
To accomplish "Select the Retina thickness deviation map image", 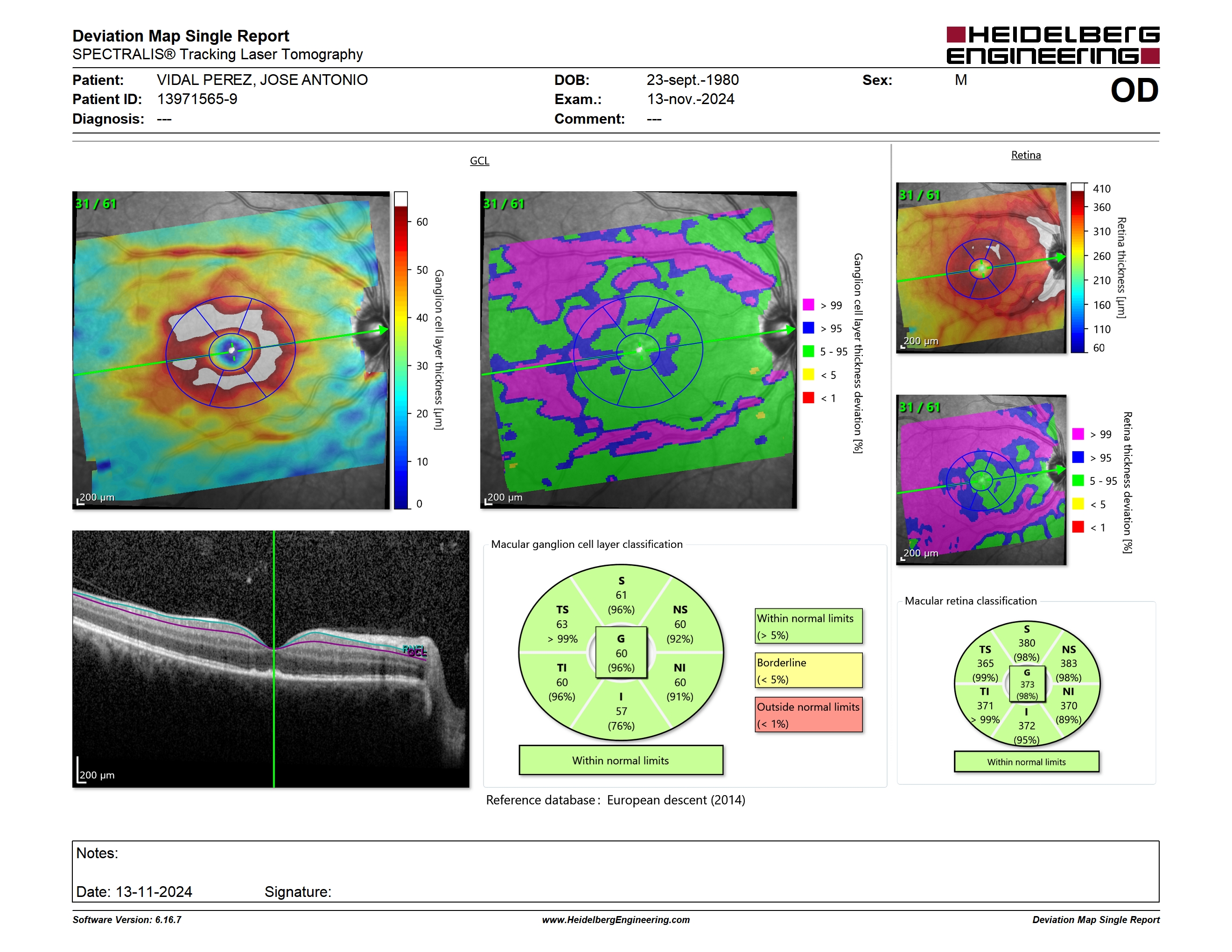I will coord(981,480).
